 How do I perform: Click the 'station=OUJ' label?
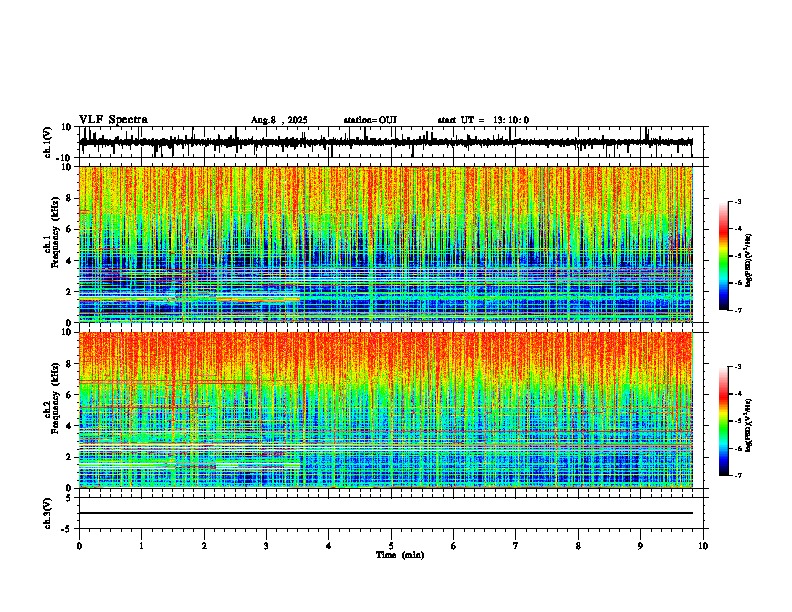370,120
